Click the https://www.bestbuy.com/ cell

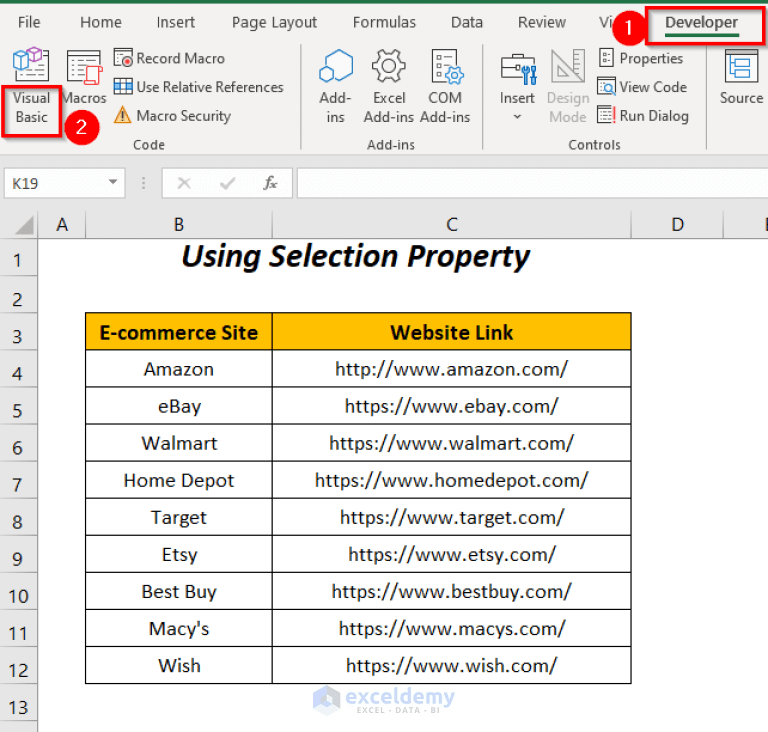pyautogui.click(x=452, y=591)
